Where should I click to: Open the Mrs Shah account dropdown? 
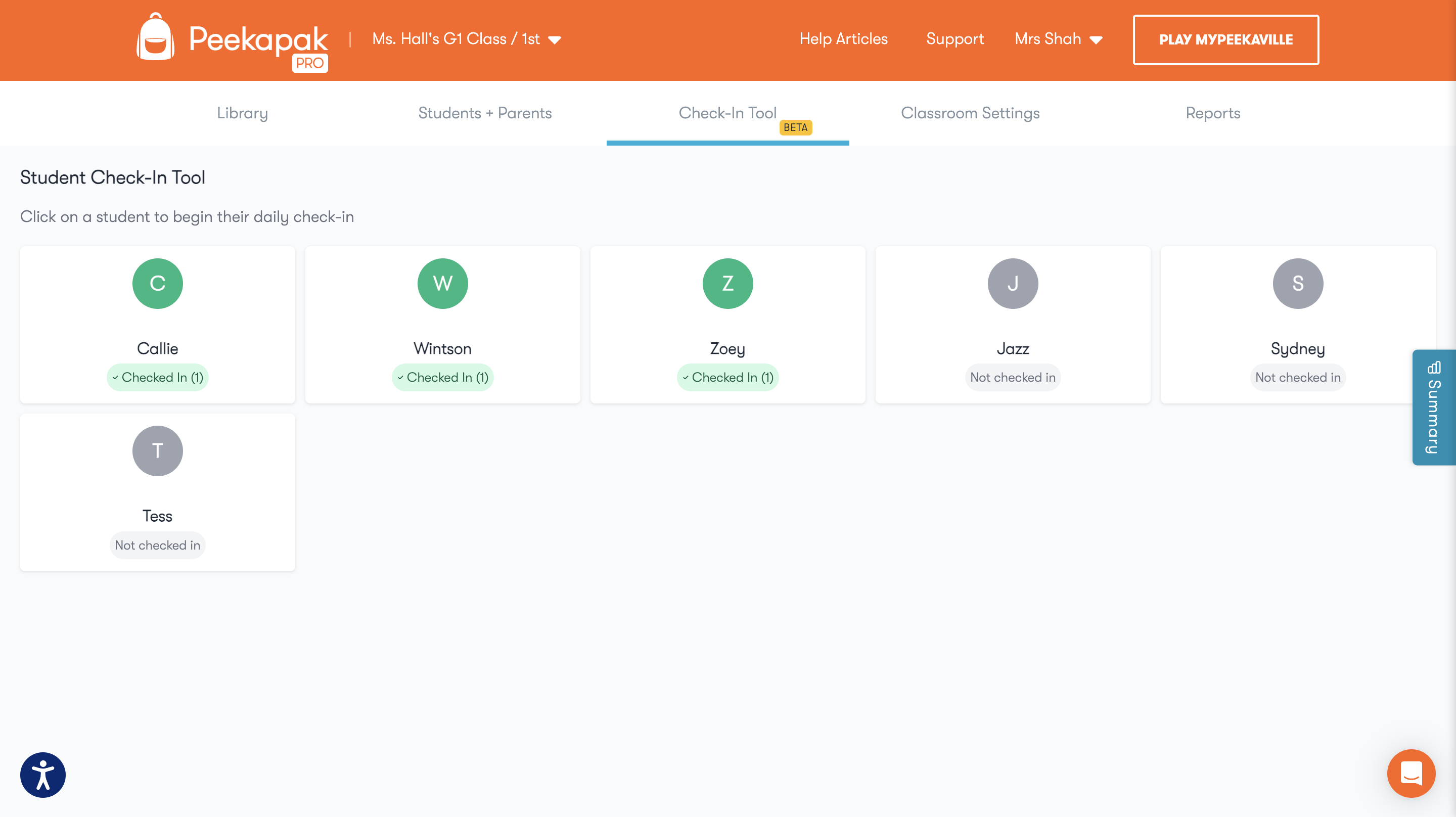click(1058, 39)
